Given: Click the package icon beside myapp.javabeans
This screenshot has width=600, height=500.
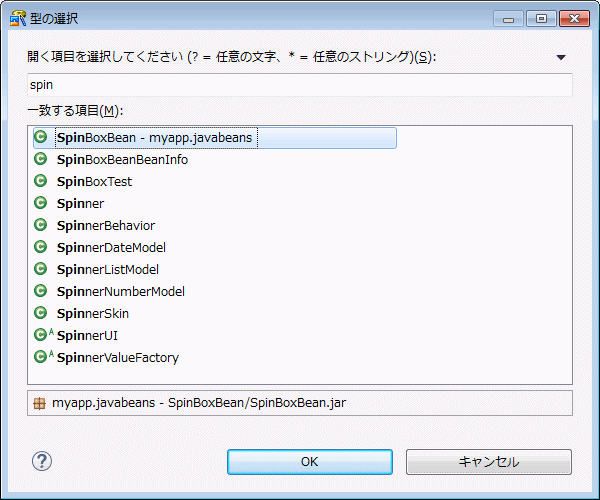Looking at the screenshot, I should 39,403.
